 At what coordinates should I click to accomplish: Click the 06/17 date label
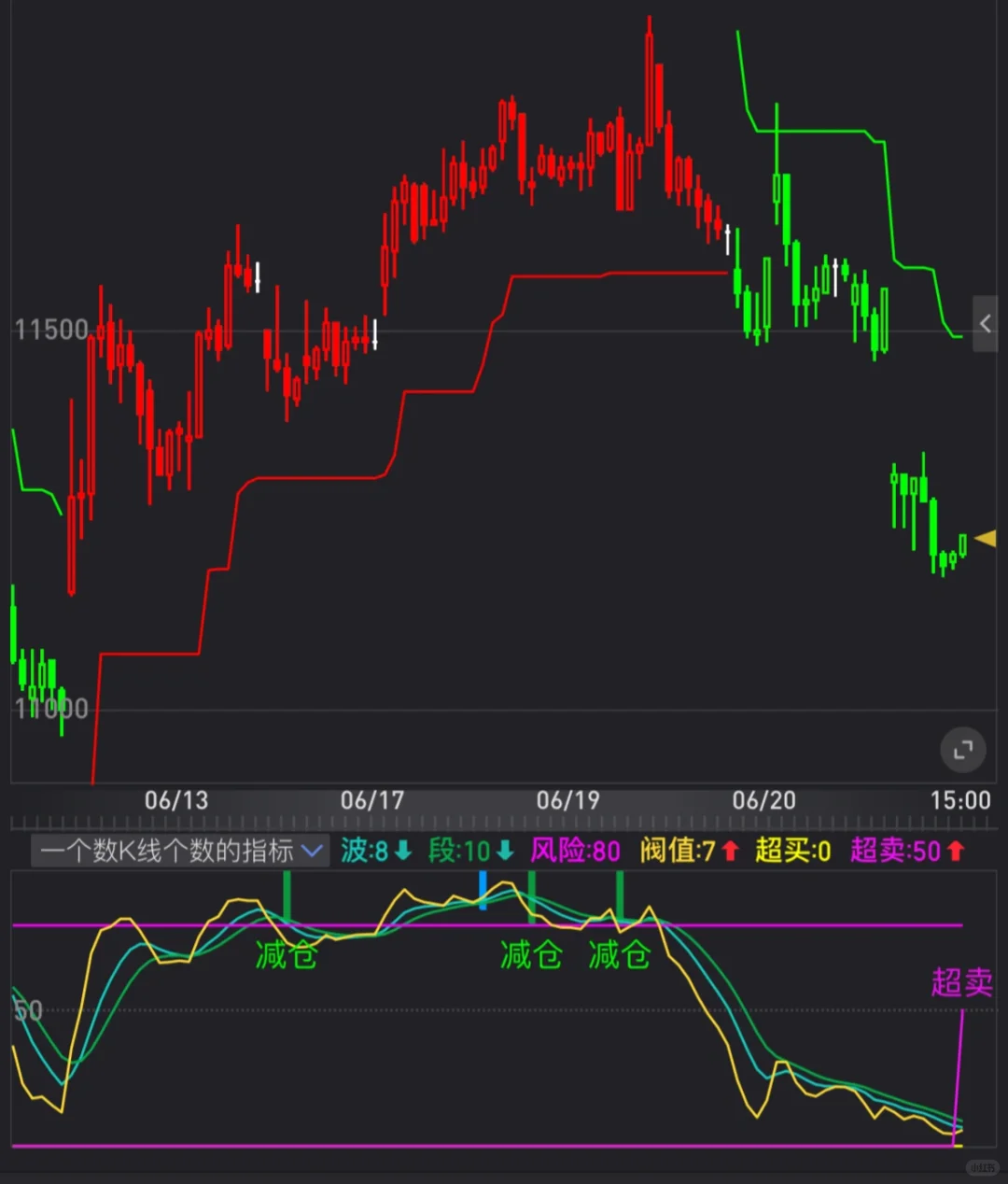(372, 800)
